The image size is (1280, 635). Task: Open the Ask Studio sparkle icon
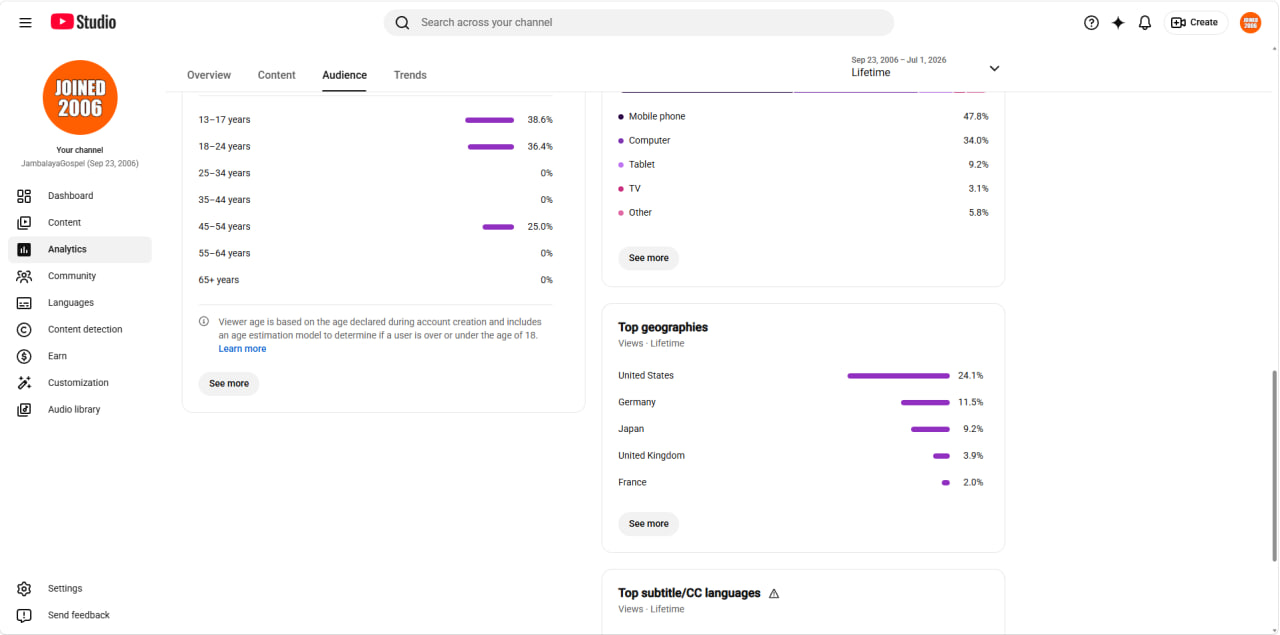click(x=1118, y=22)
